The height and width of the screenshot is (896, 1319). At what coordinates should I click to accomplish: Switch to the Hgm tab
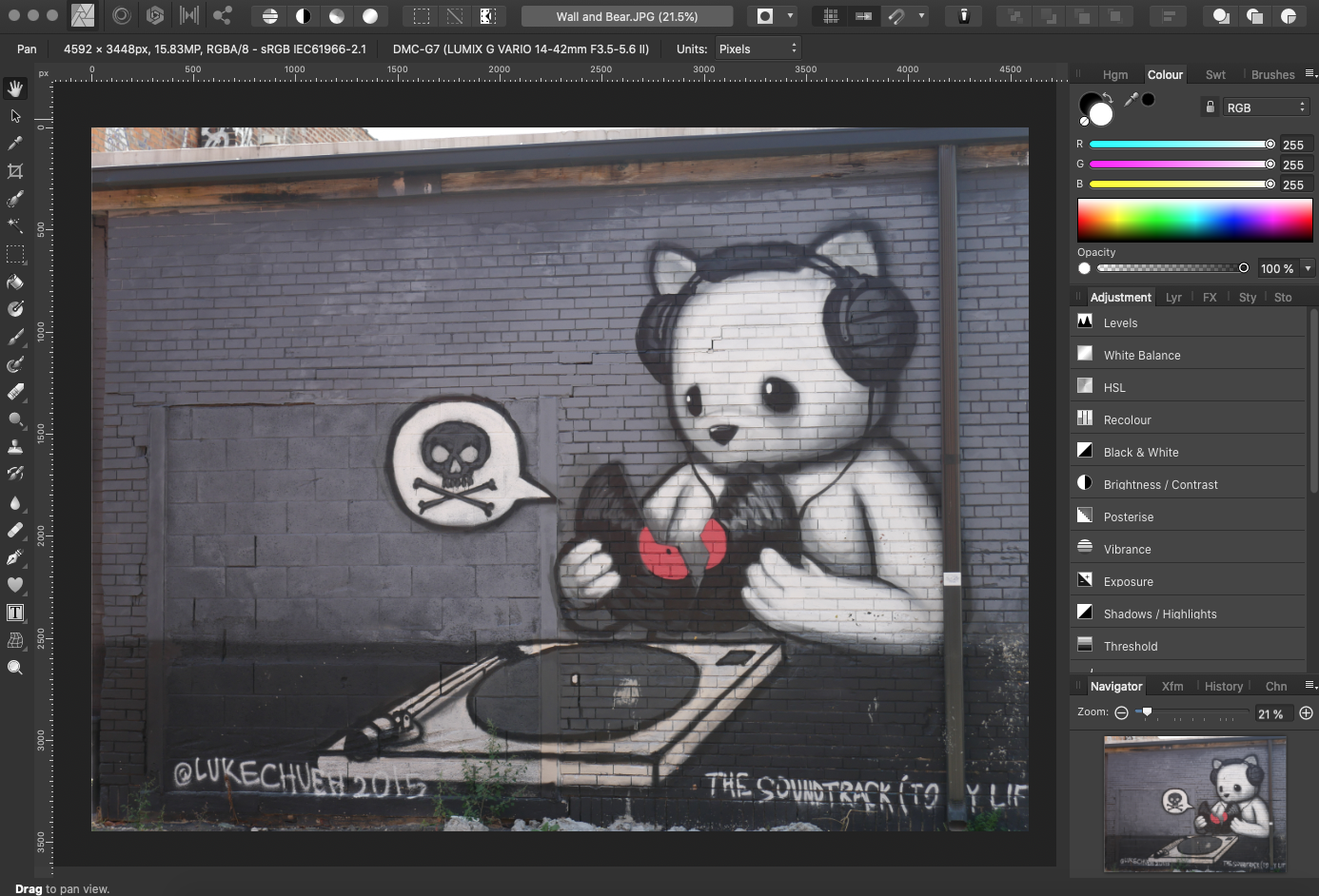(1115, 74)
